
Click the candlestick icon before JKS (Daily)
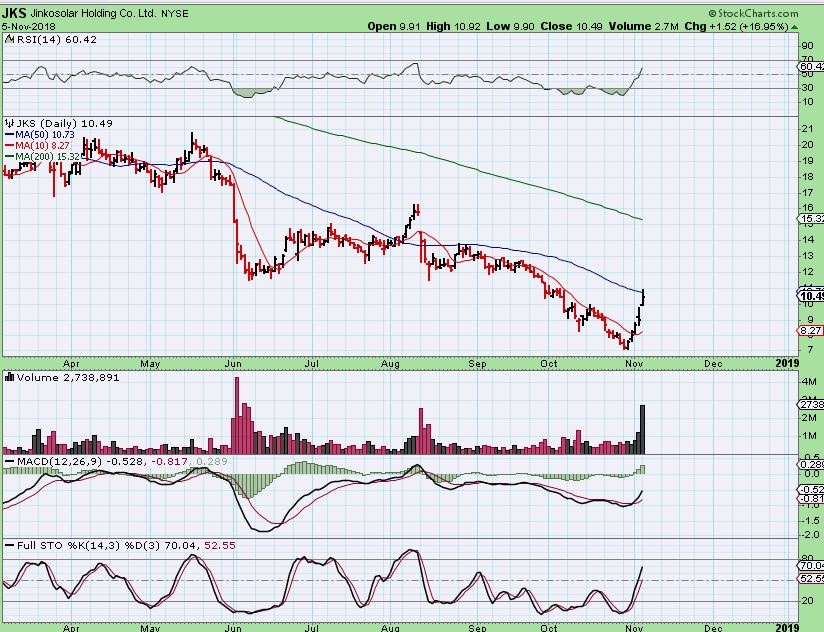pyautogui.click(x=9, y=123)
